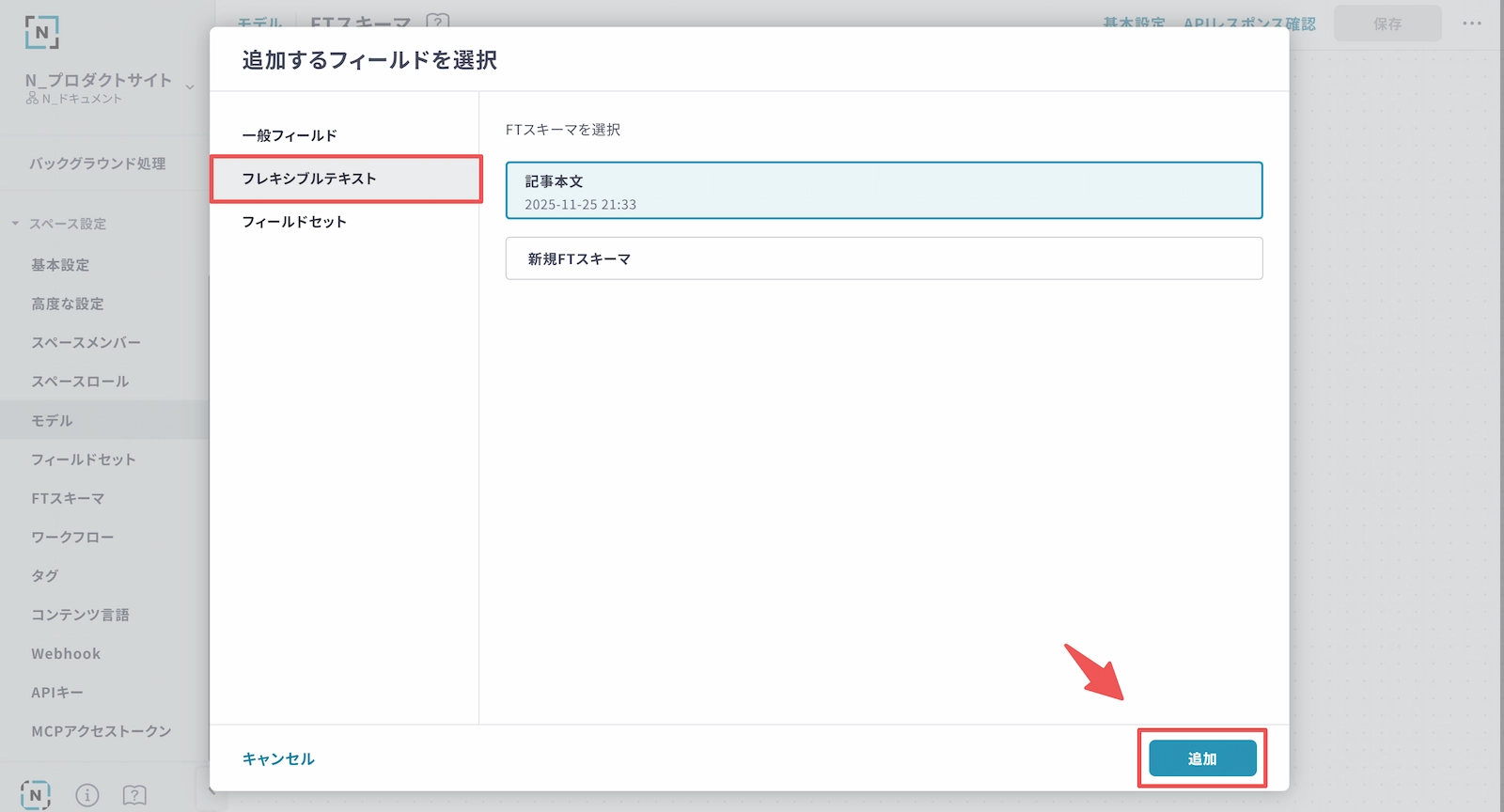The image size is (1504, 812).
Task: Click the N logo icon at sidebar bottom
Action: (x=36, y=795)
